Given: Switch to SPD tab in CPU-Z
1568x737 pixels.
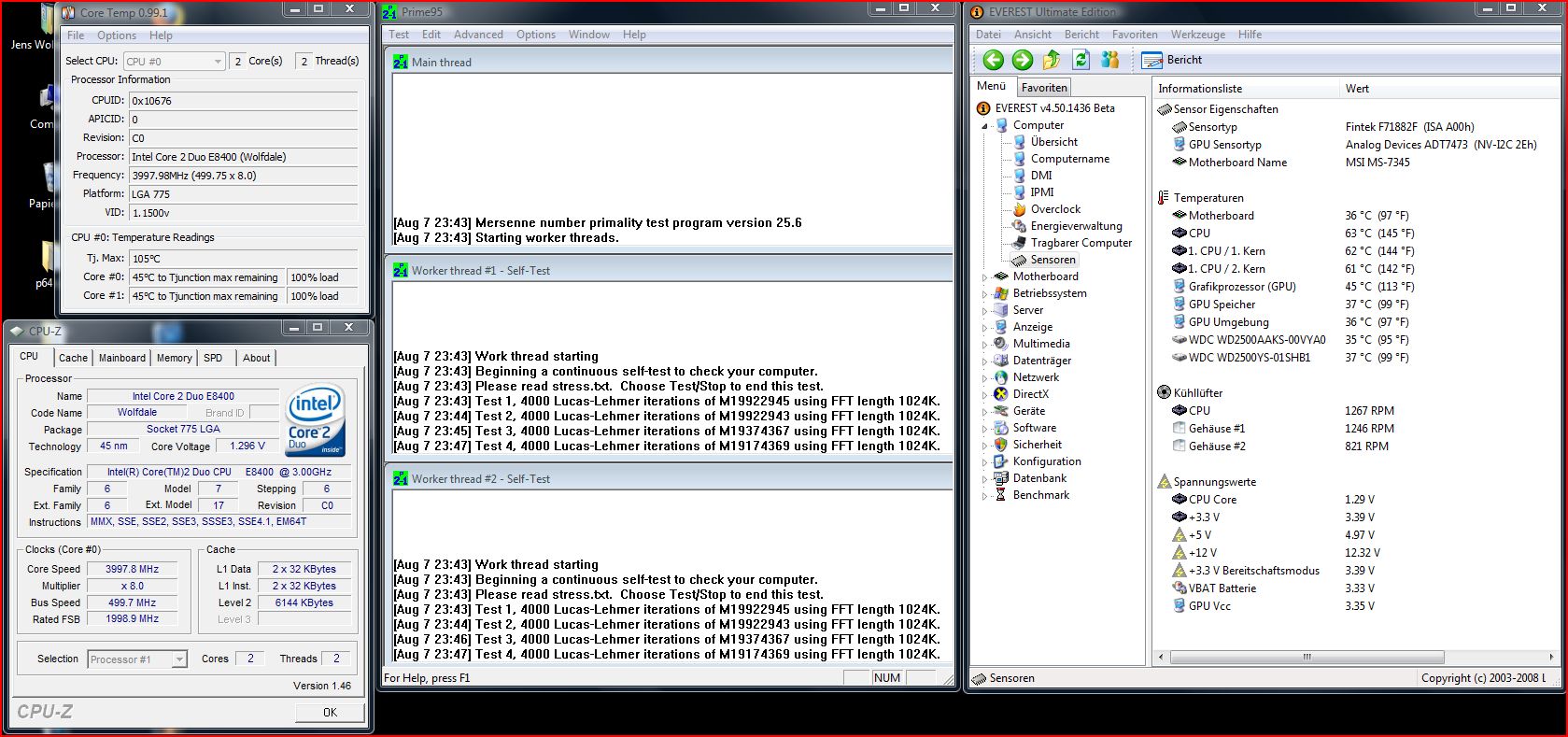Looking at the screenshot, I should coord(213,358).
